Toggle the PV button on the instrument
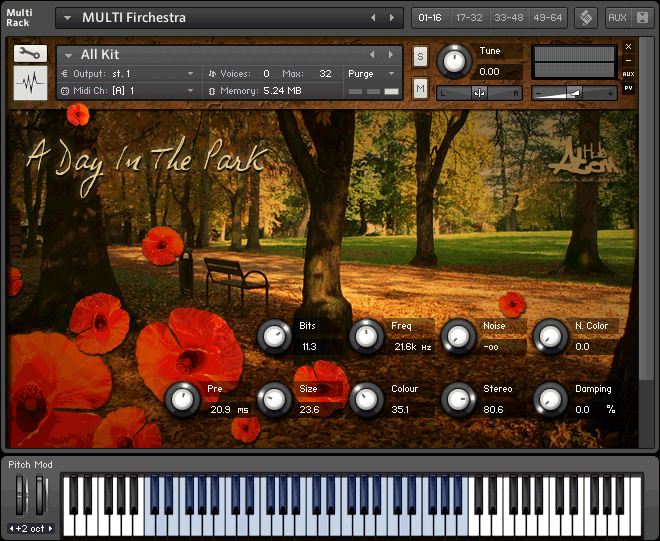 click(628, 88)
